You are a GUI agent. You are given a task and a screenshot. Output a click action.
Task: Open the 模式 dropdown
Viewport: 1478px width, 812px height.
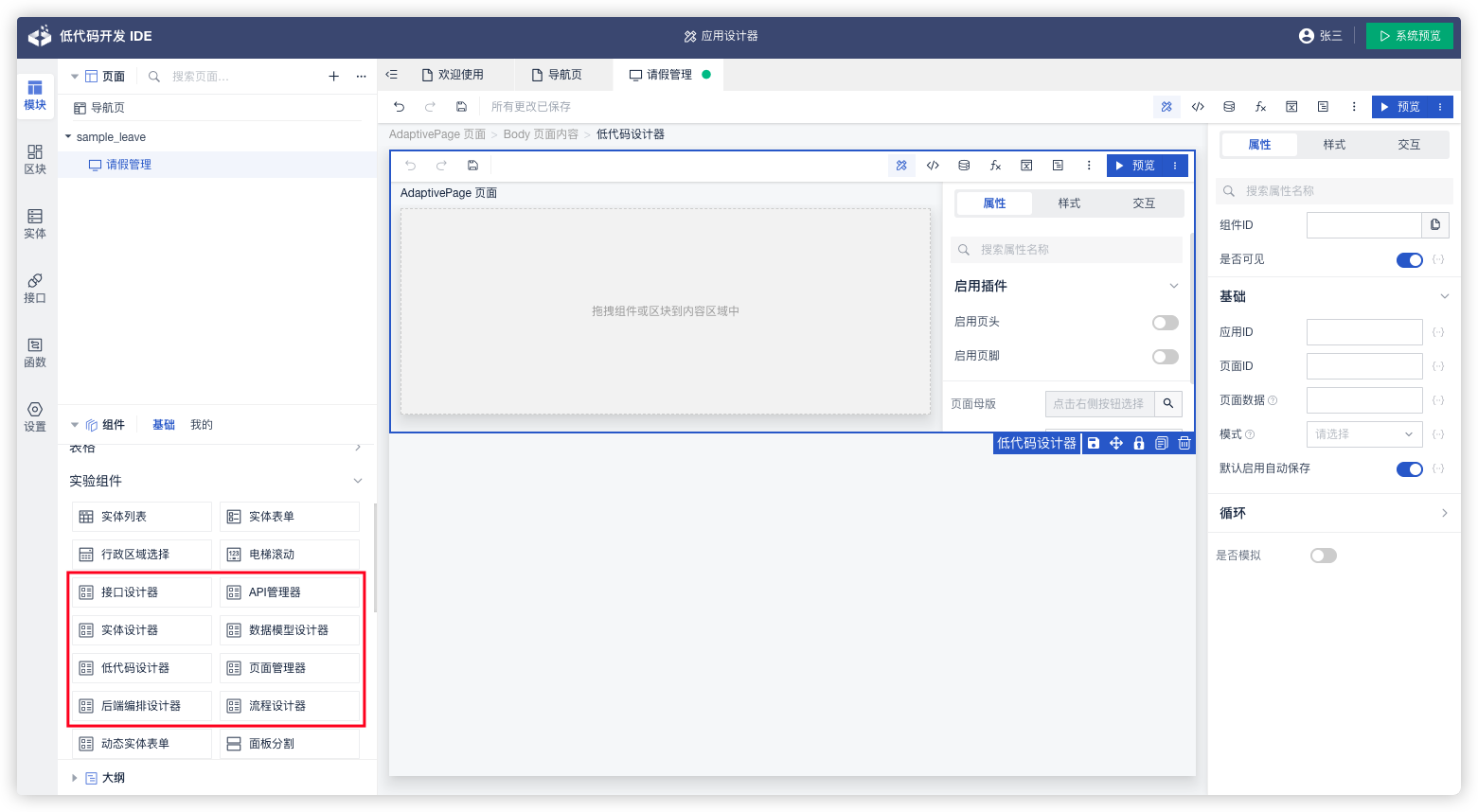coord(1363,434)
